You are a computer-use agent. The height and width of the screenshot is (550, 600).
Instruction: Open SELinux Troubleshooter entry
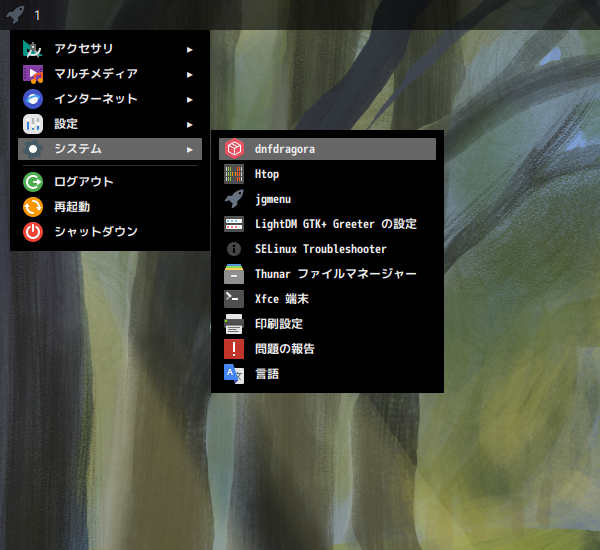[327, 249]
